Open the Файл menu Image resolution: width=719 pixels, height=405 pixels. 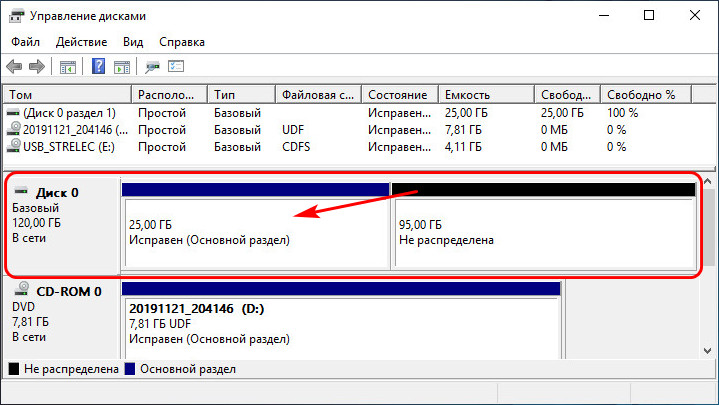26,42
